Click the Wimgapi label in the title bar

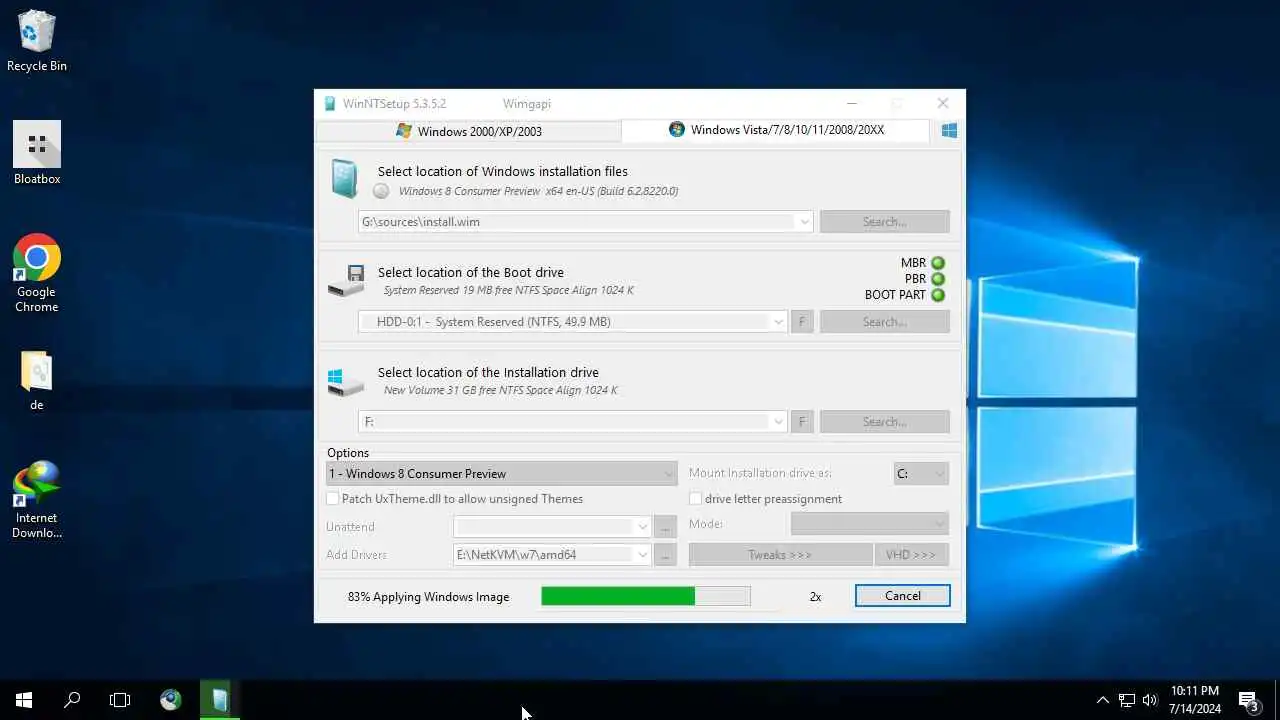(526, 104)
